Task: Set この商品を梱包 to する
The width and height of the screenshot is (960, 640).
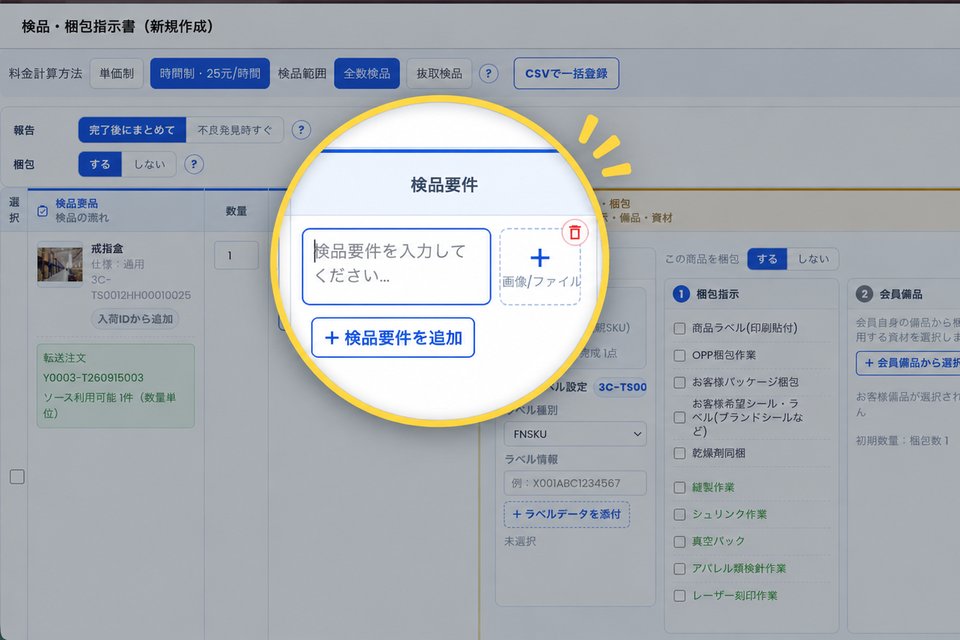Action: pyautogui.click(x=767, y=259)
